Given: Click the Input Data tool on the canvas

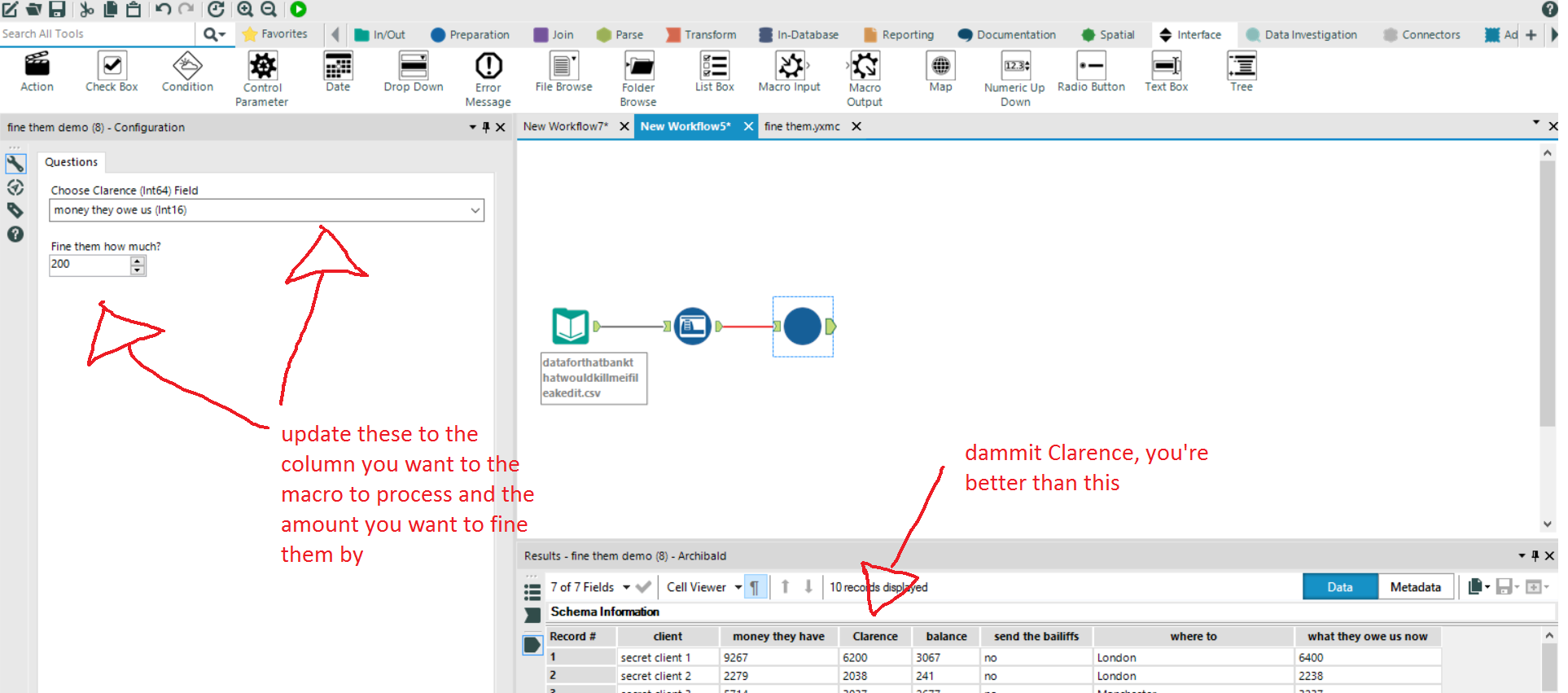Looking at the screenshot, I should (x=571, y=327).
